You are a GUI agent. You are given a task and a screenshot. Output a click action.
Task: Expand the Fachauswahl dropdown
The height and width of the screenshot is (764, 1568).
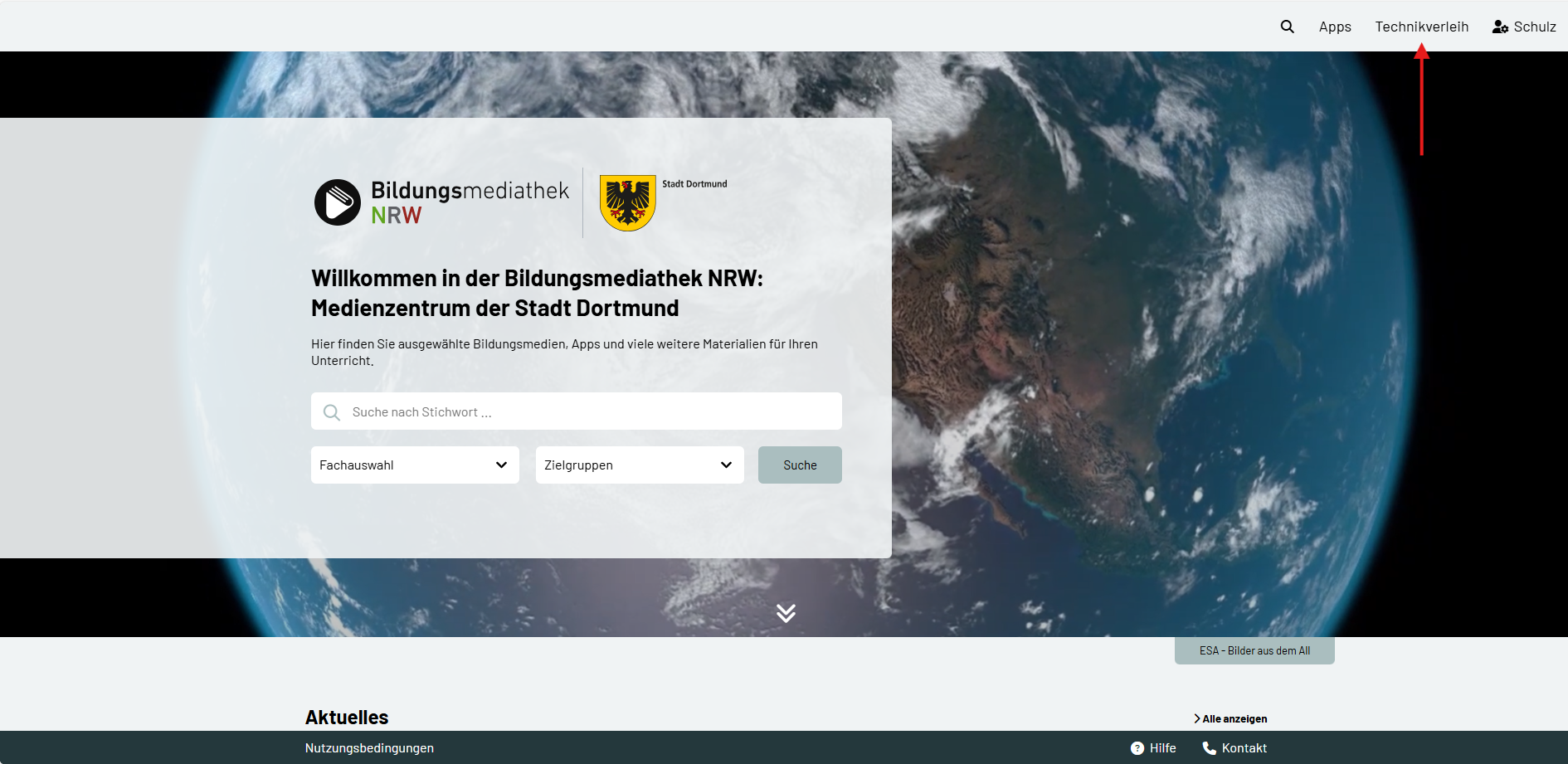(415, 465)
